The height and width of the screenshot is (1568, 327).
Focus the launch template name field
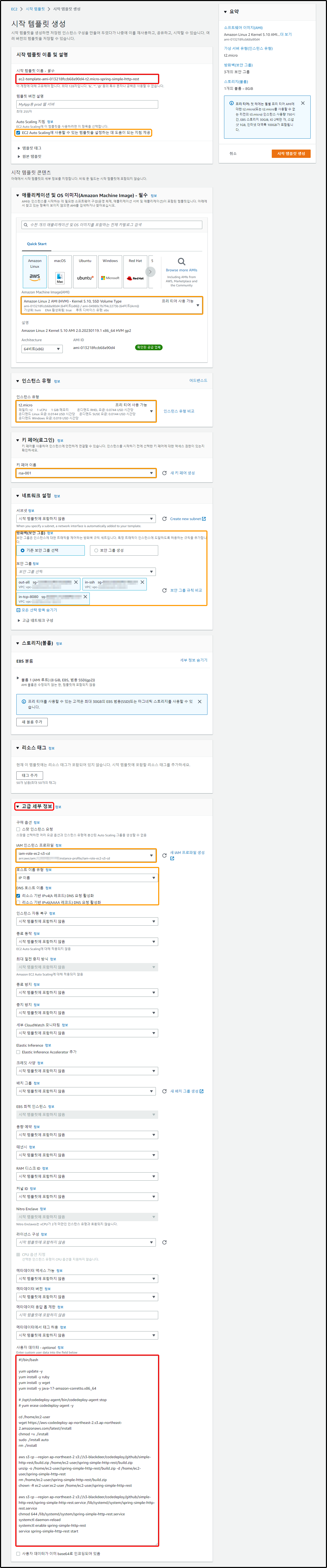(x=87, y=79)
